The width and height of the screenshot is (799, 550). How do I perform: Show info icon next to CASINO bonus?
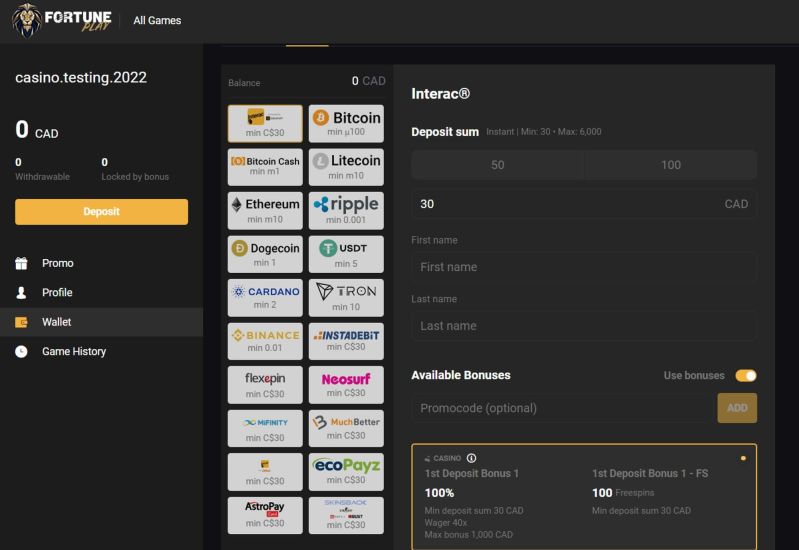pos(471,458)
